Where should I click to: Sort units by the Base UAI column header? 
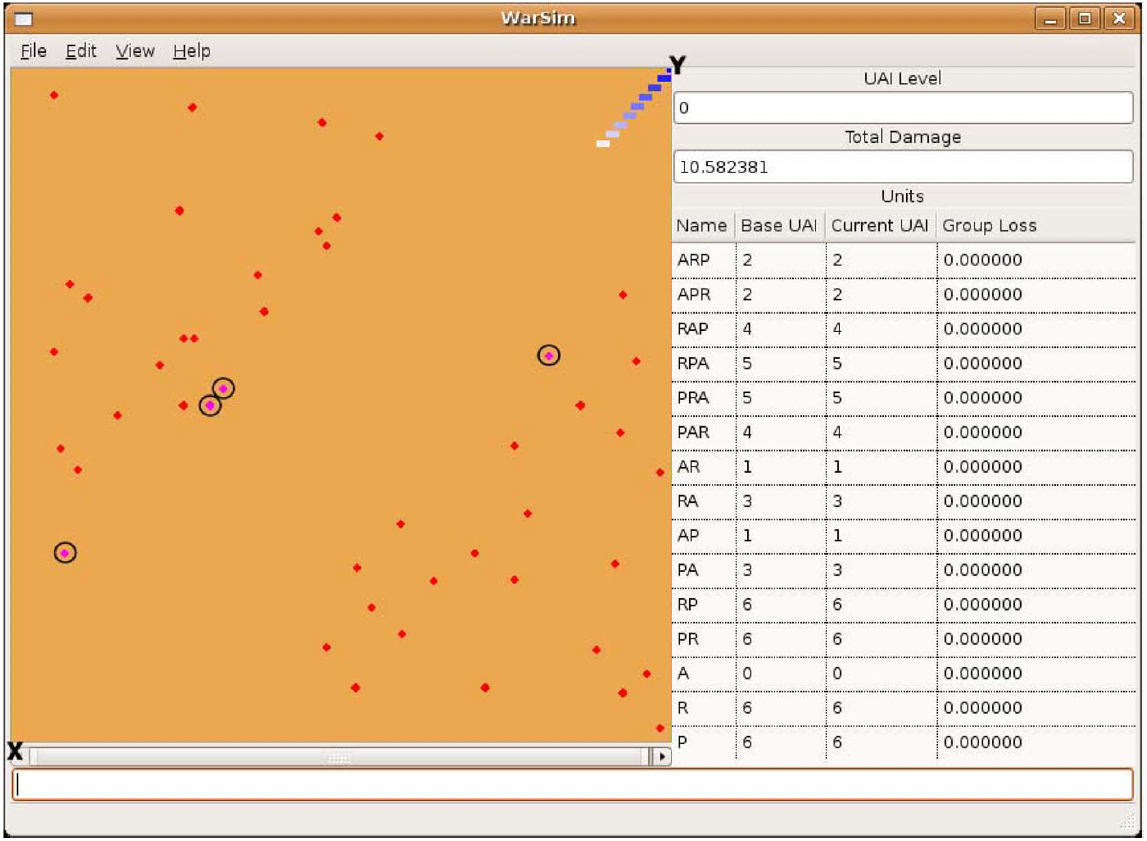pos(779,225)
